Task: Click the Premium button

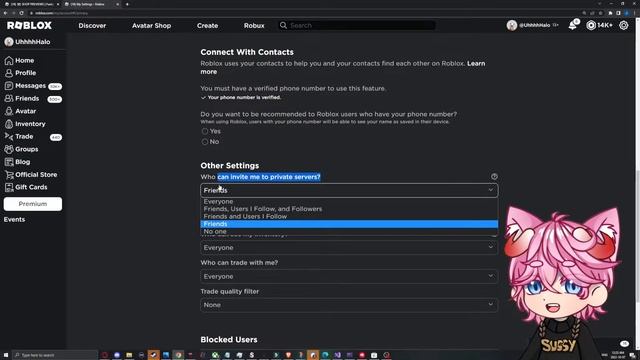Action: coord(33,204)
